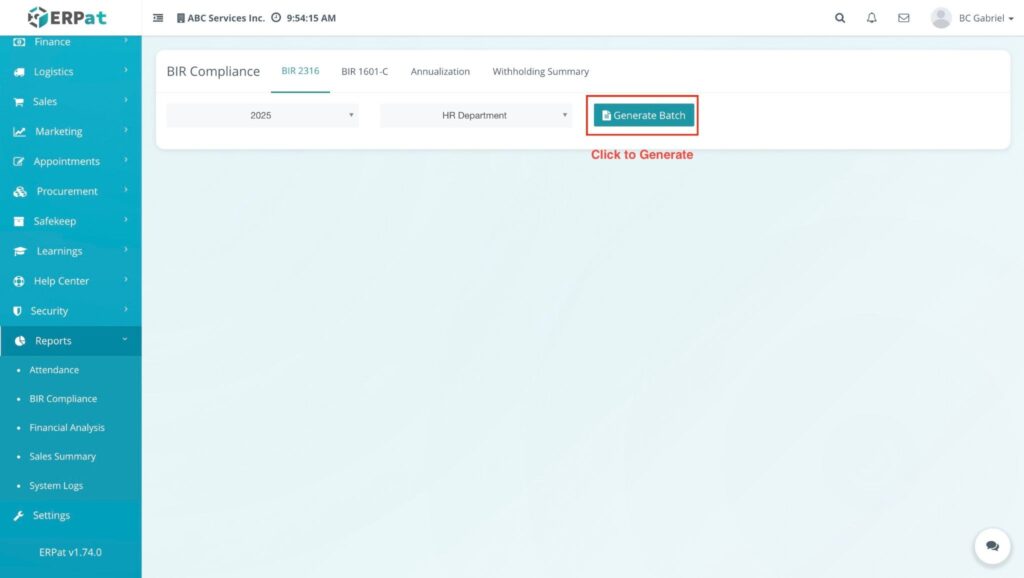Open the messages envelope icon
Screen dimensions: 1024x578
904,18
